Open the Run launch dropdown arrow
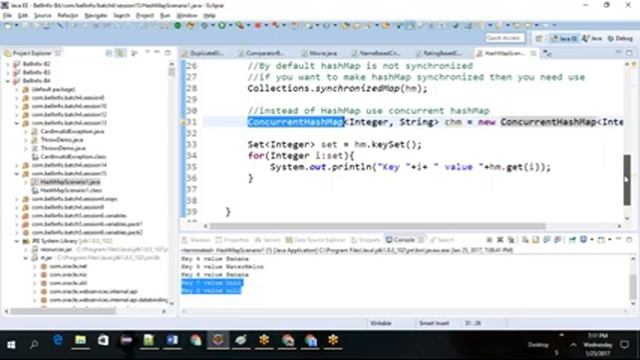 coord(230,26)
